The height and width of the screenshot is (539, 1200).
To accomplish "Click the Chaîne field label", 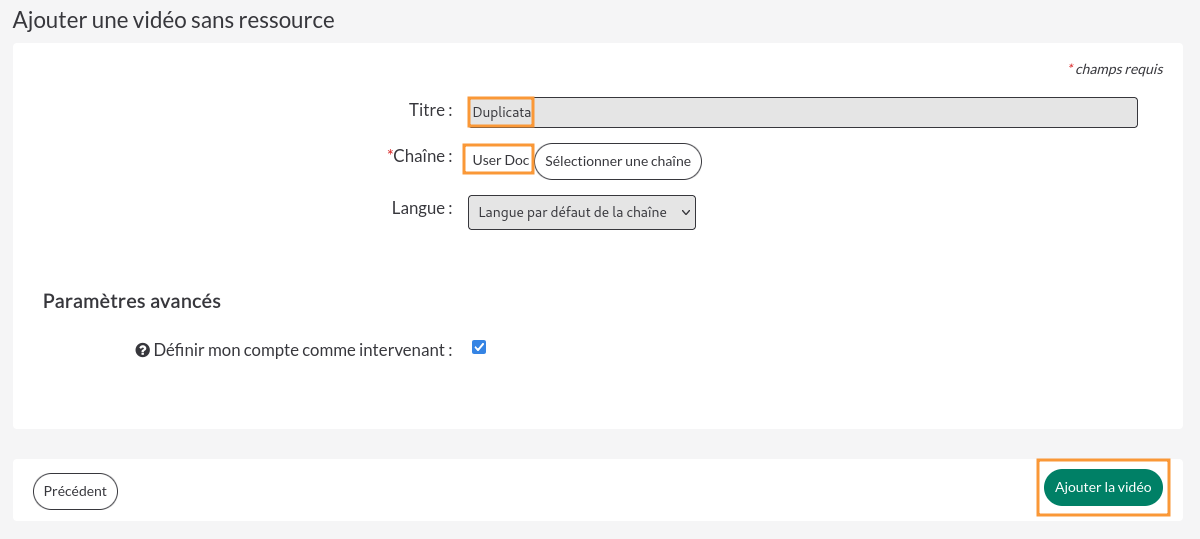I will (420, 156).
